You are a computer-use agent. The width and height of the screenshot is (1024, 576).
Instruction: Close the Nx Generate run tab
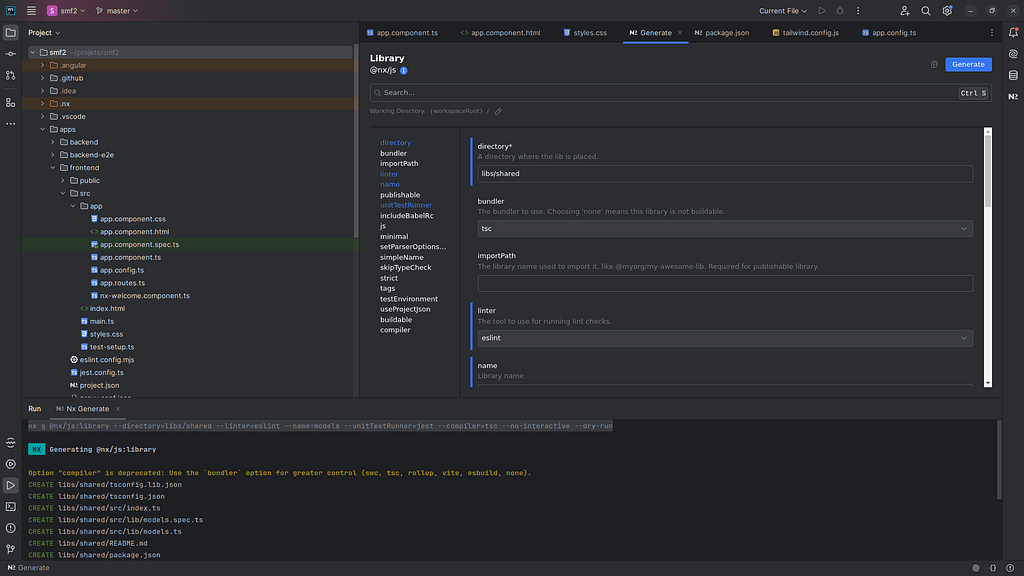[x=118, y=409]
